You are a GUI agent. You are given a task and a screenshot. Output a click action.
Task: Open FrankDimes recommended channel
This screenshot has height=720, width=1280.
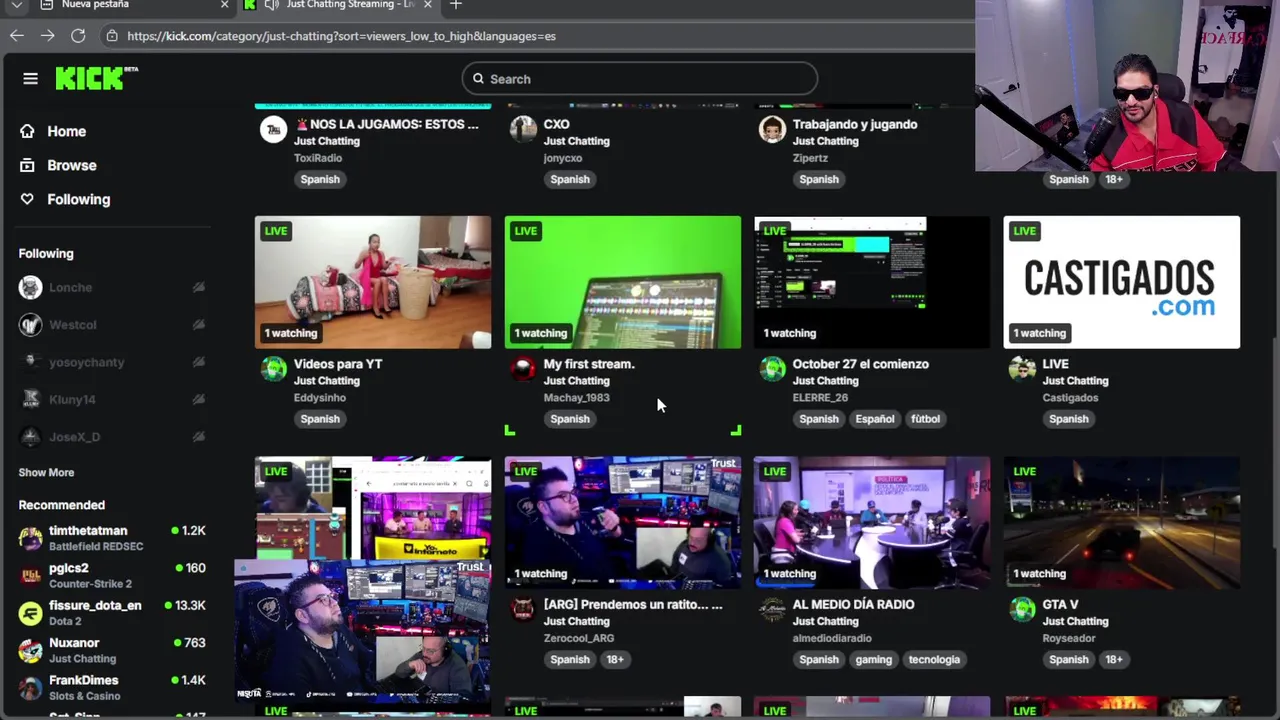click(112, 688)
